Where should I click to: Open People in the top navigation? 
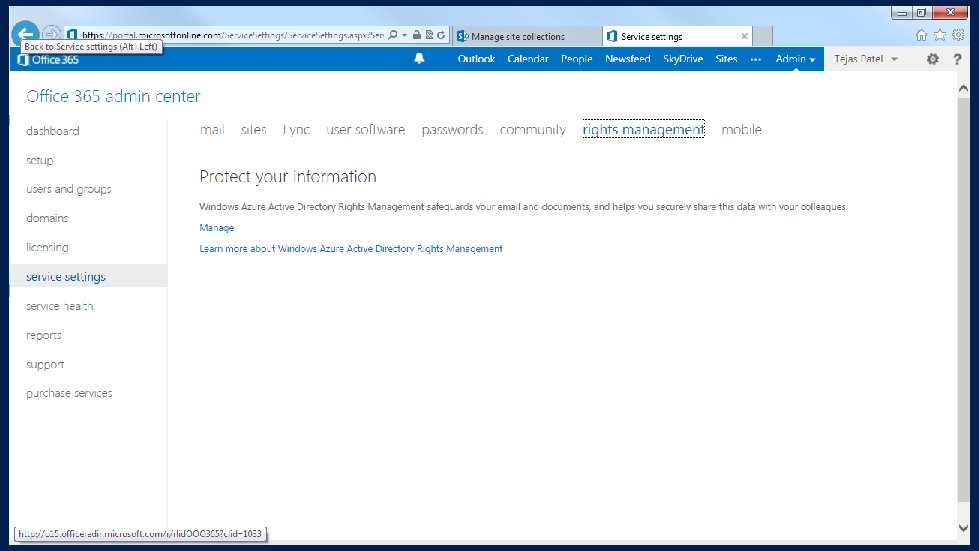click(576, 59)
